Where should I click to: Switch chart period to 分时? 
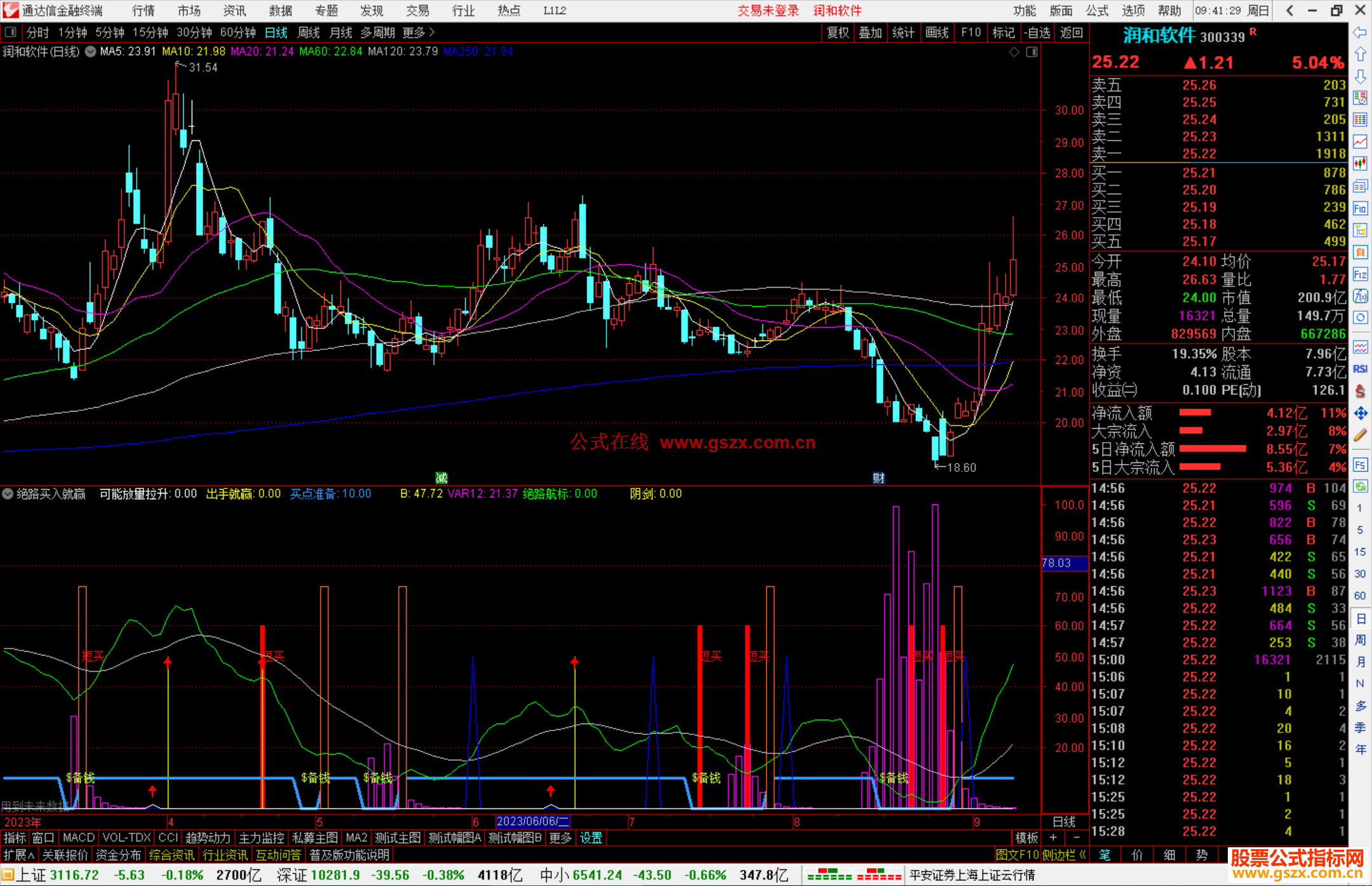[x=37, y=32]
